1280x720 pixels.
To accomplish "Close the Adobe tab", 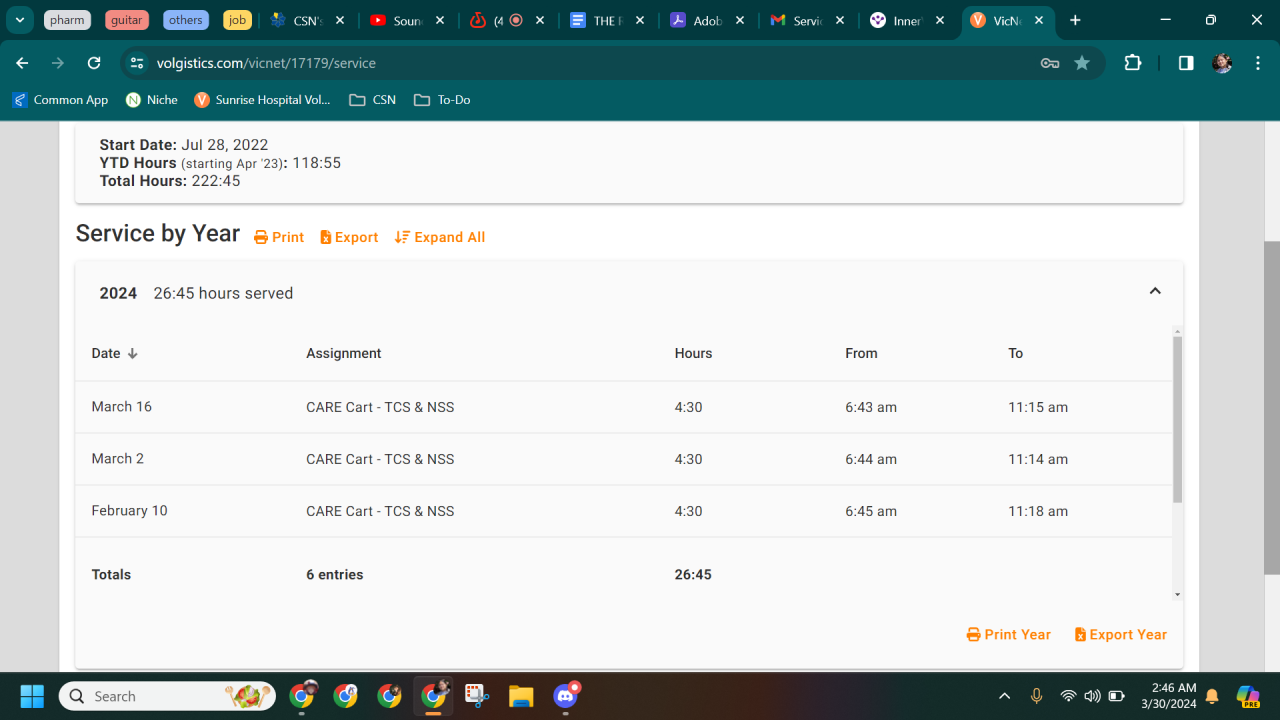I will click(x=740, y=20).
